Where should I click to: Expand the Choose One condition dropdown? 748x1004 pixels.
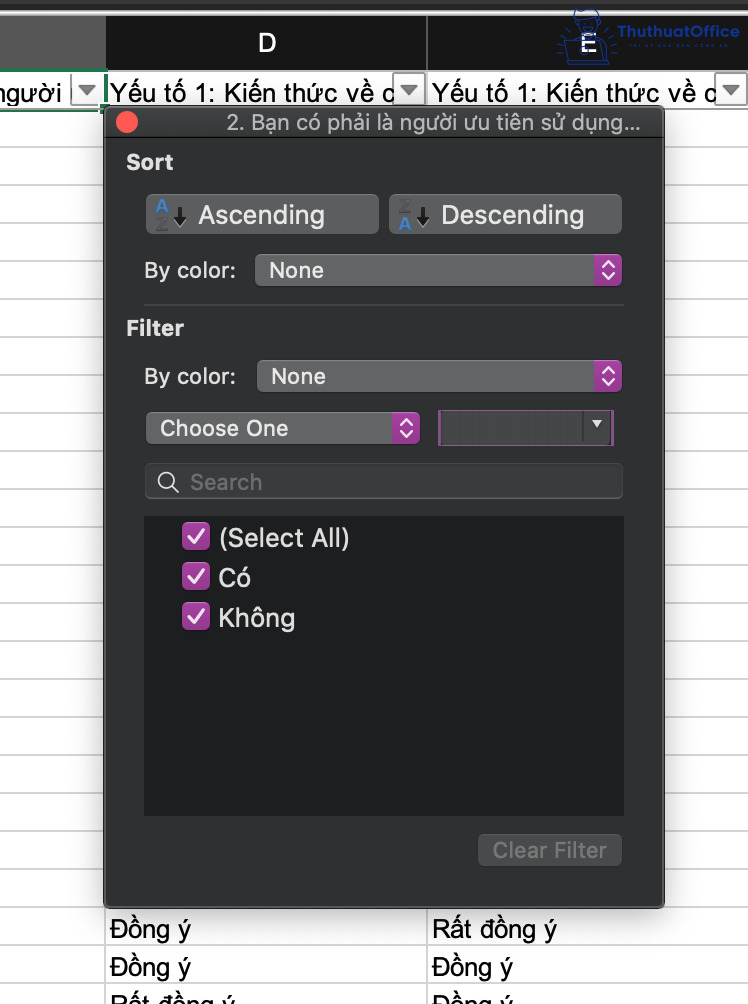tap(283, 428)
